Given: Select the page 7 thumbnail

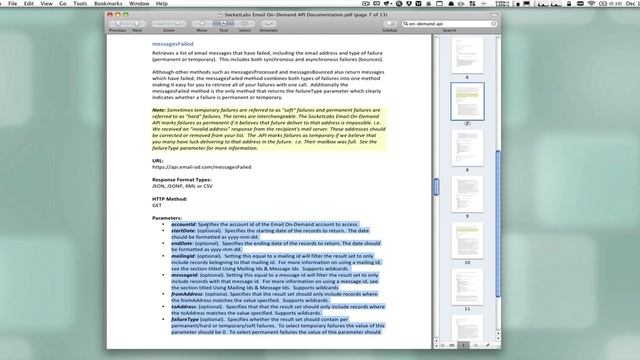Looking at the screenshot, I should point(467,101).
